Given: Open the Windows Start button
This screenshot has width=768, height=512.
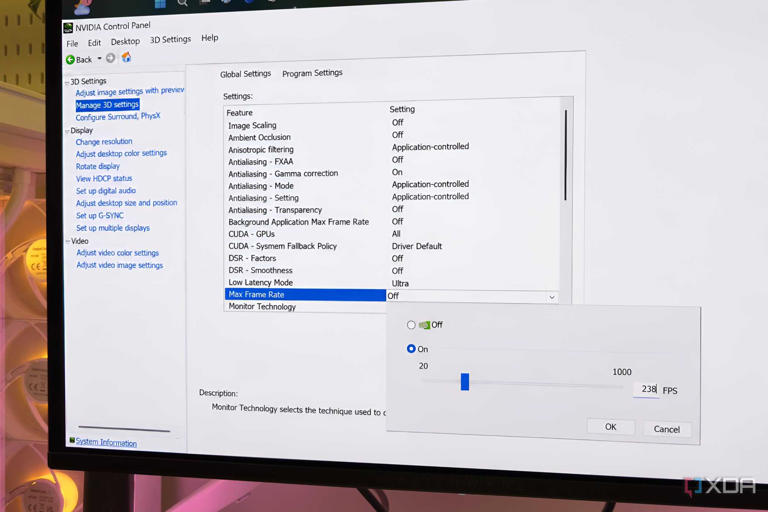Looking at the screenshot, I should pos(160,3).
